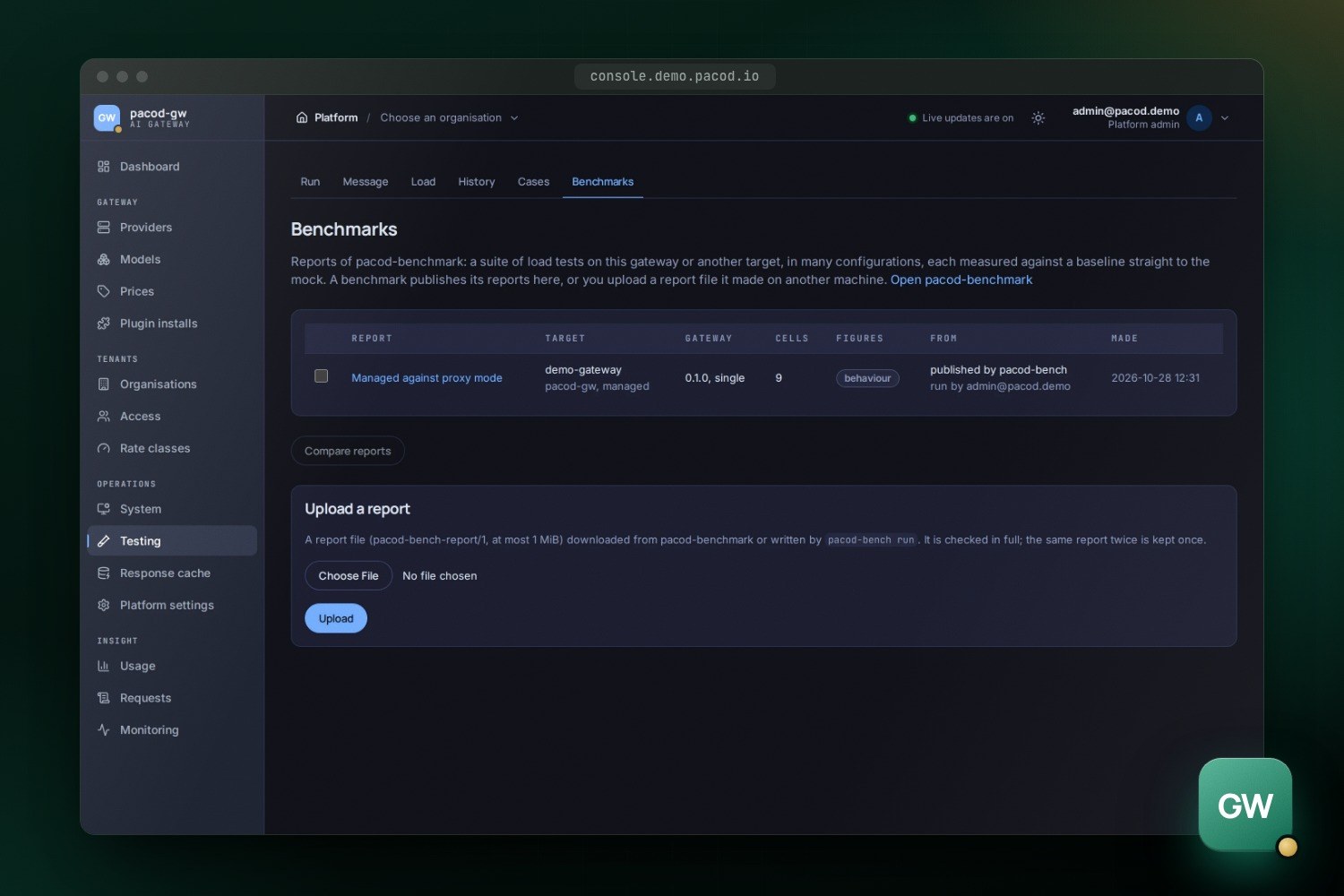Screen dimensions: 1344x896
Task: Expand the Choose an organisation dropdown
Action: point(450,118)
